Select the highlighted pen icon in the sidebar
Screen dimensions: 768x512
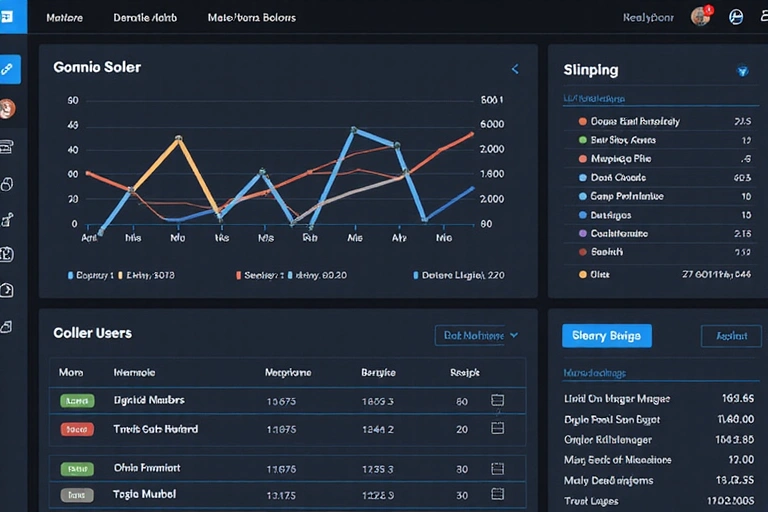point(9,69)
